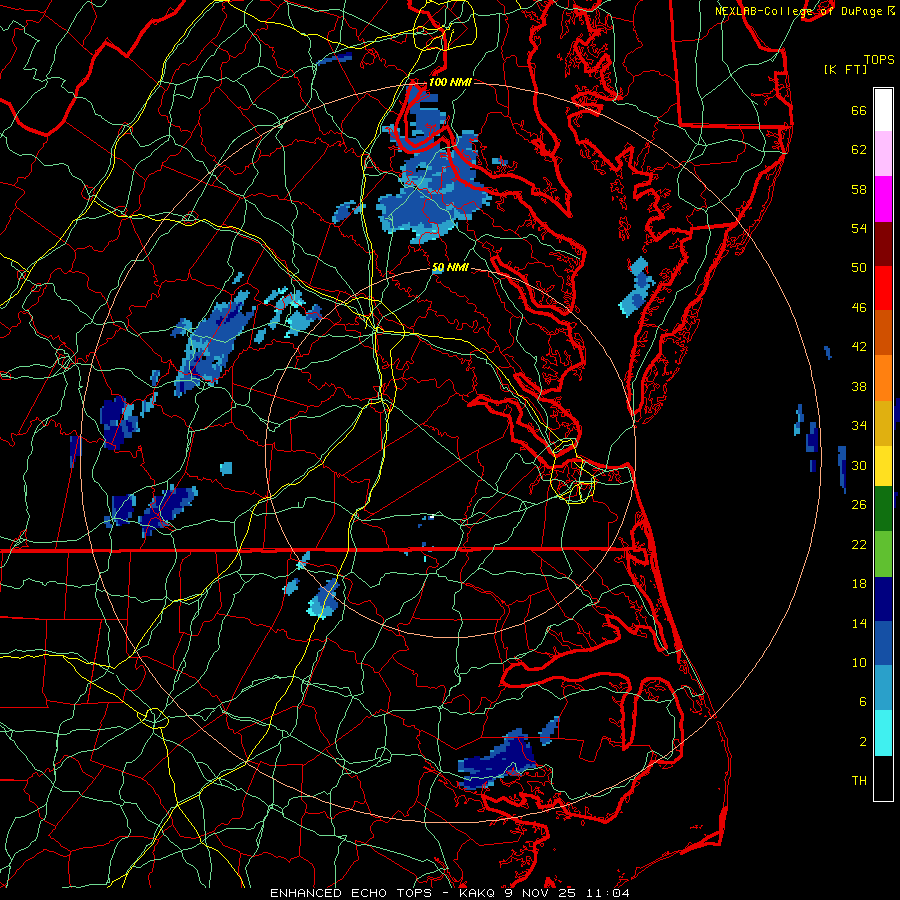Viewport: 900px width, 900px height.
Task: Click the light green legend swatch
Action: click(x=883, y=554)
